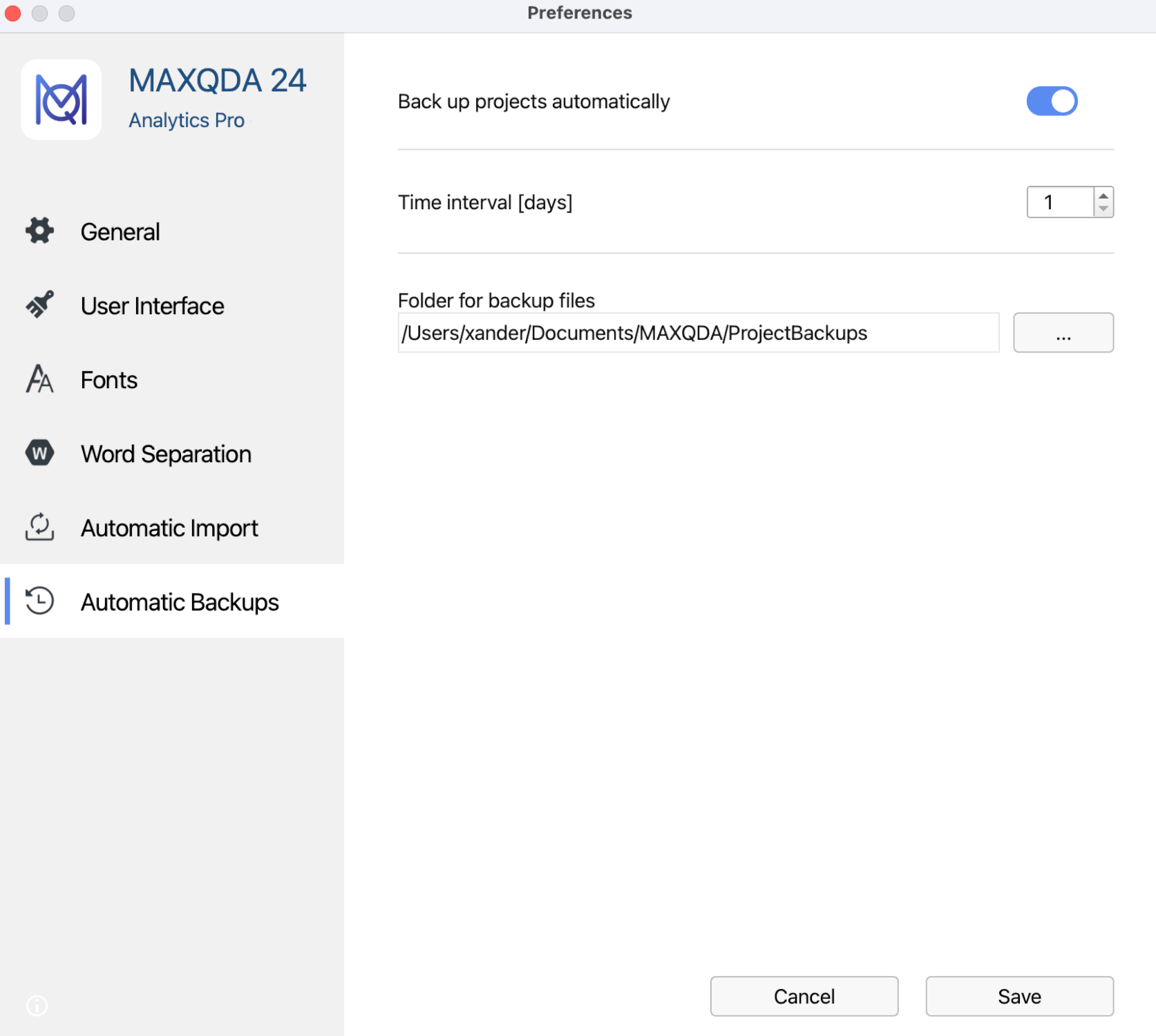Open the General settings gear icon
Image resolution: width=1156 pixels, height=1036 pixels.
39,231
